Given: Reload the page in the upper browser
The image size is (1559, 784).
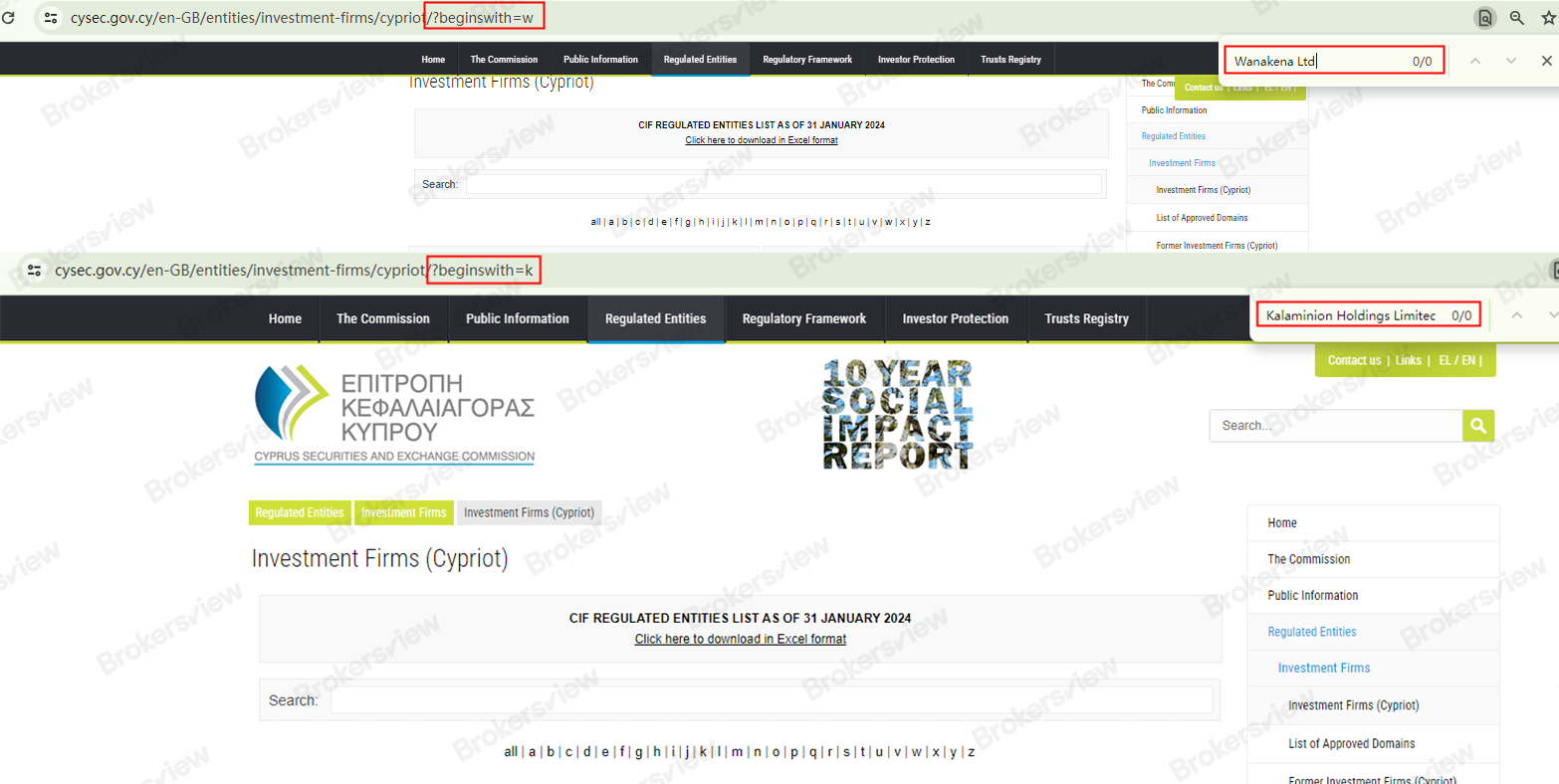Looking at the screenshot, I should tap(9, 18).
